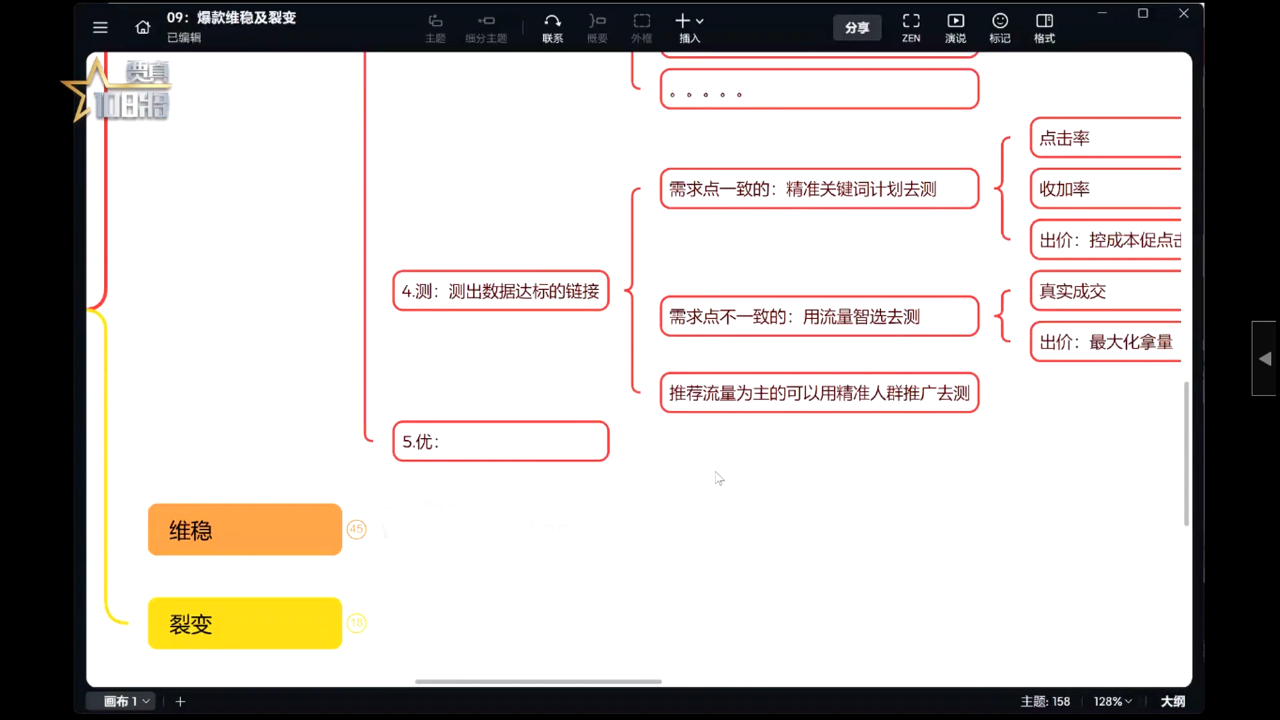Expand the 裂变 branch with the 18 badge

pyautogui.click(x=356, y=623)
